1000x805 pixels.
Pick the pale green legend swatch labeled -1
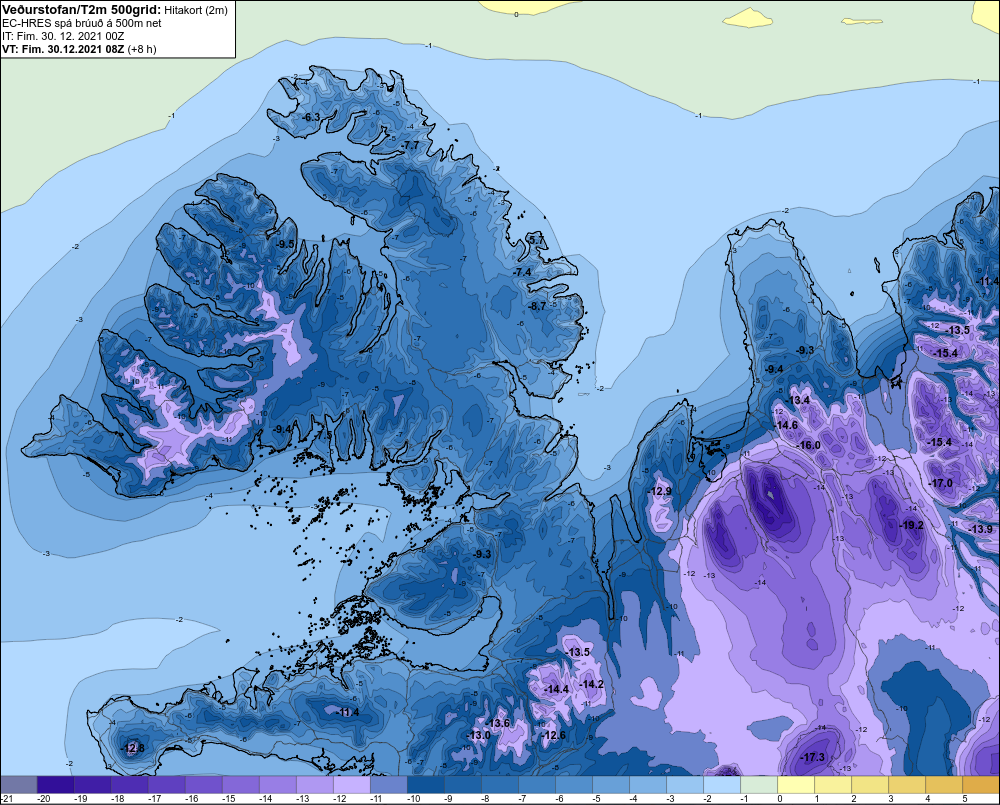(x=758, y=784)
